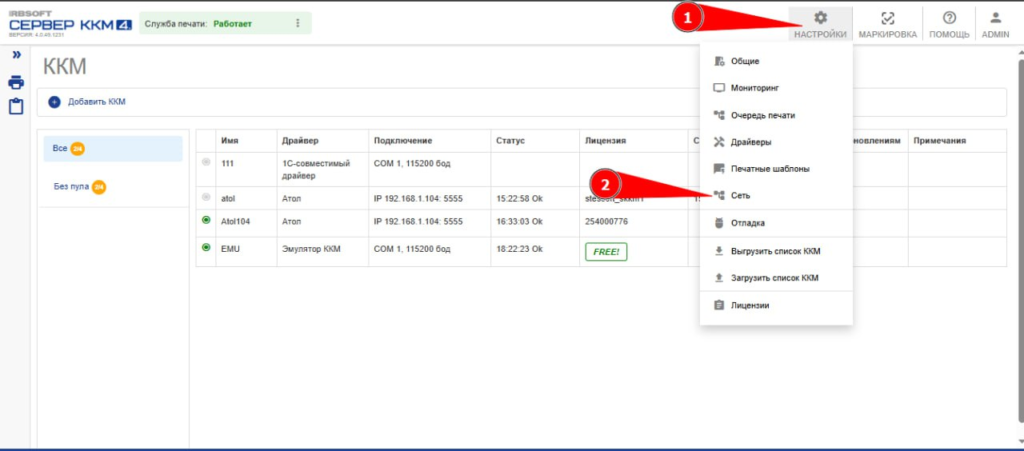Select the radio button for Atol104 row
1024x451 pixels.
click(206, 220)
